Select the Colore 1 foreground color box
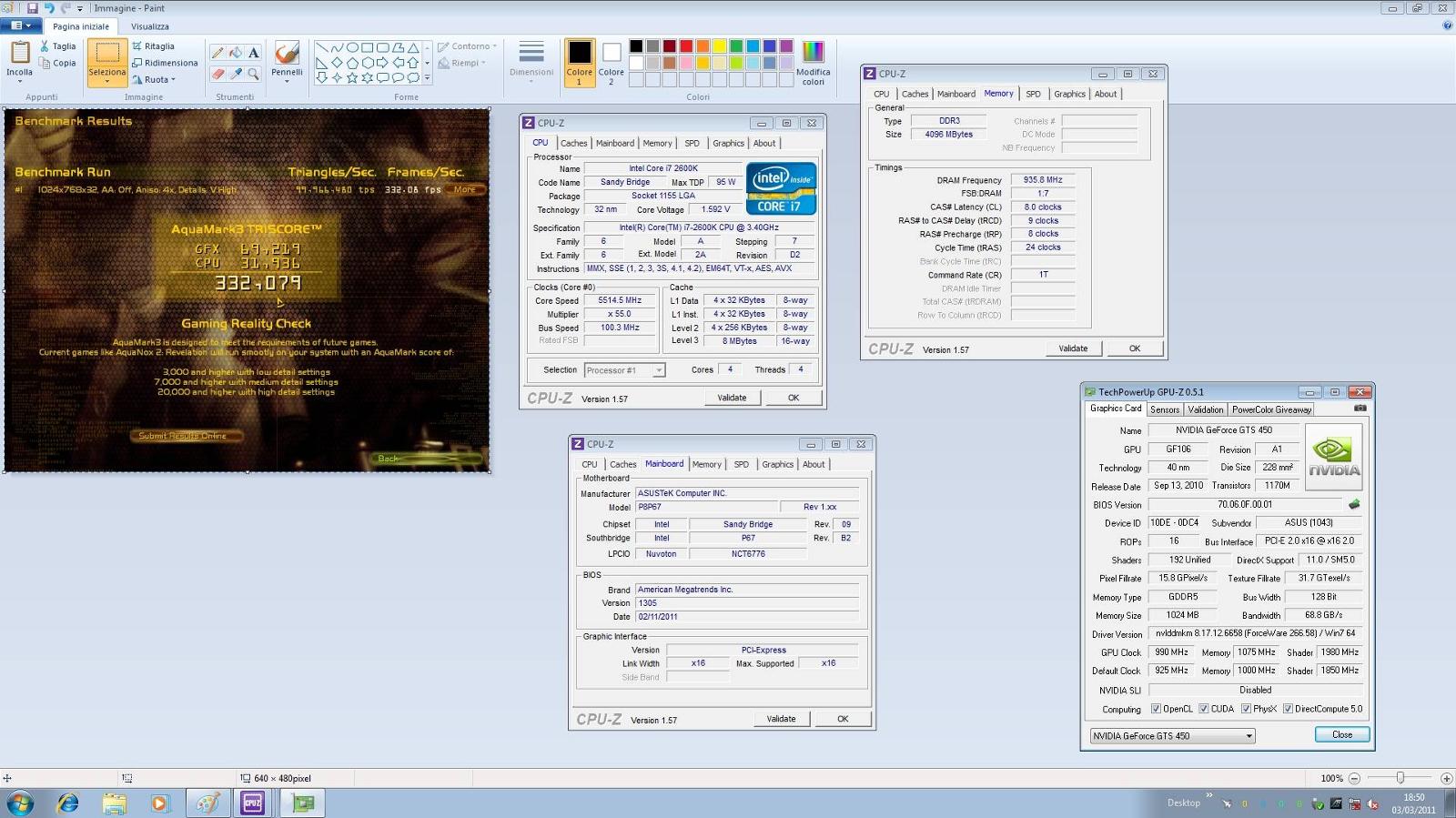This screenshot has height=818, width=1456. pos(579,63)
